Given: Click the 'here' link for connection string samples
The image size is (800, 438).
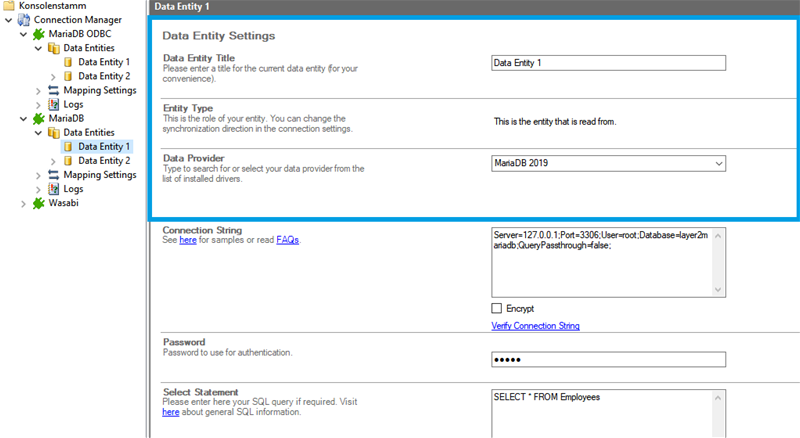Looking at the screenshot, I should point(188,240).
